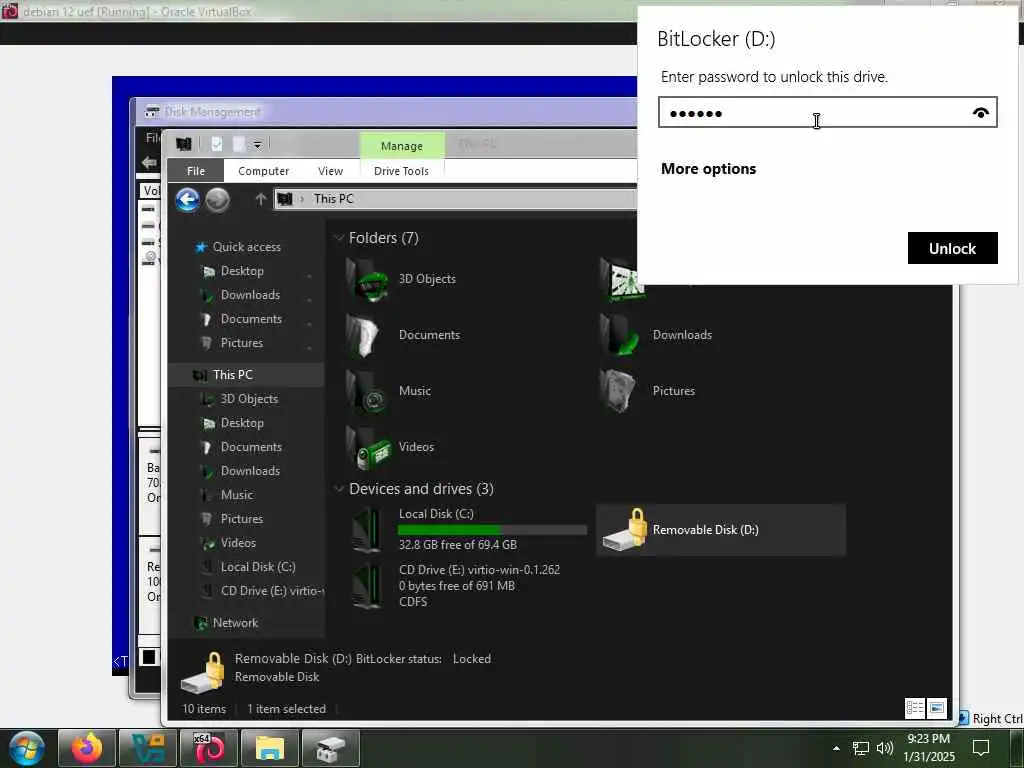The width and height of the screenshot is (1024, 768).
Task: Select CD Drive (E:) in navigation pane
Action: [271, 590]
